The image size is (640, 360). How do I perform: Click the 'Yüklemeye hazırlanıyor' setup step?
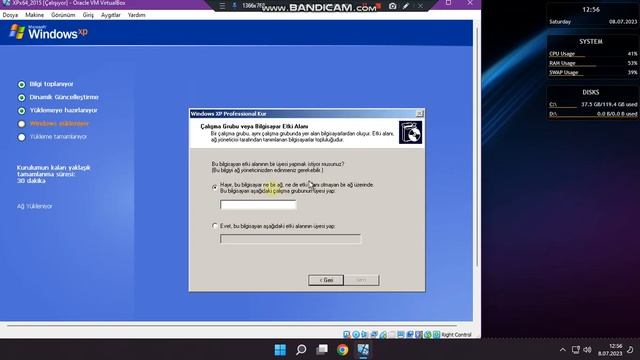click(x=64, y=110)
